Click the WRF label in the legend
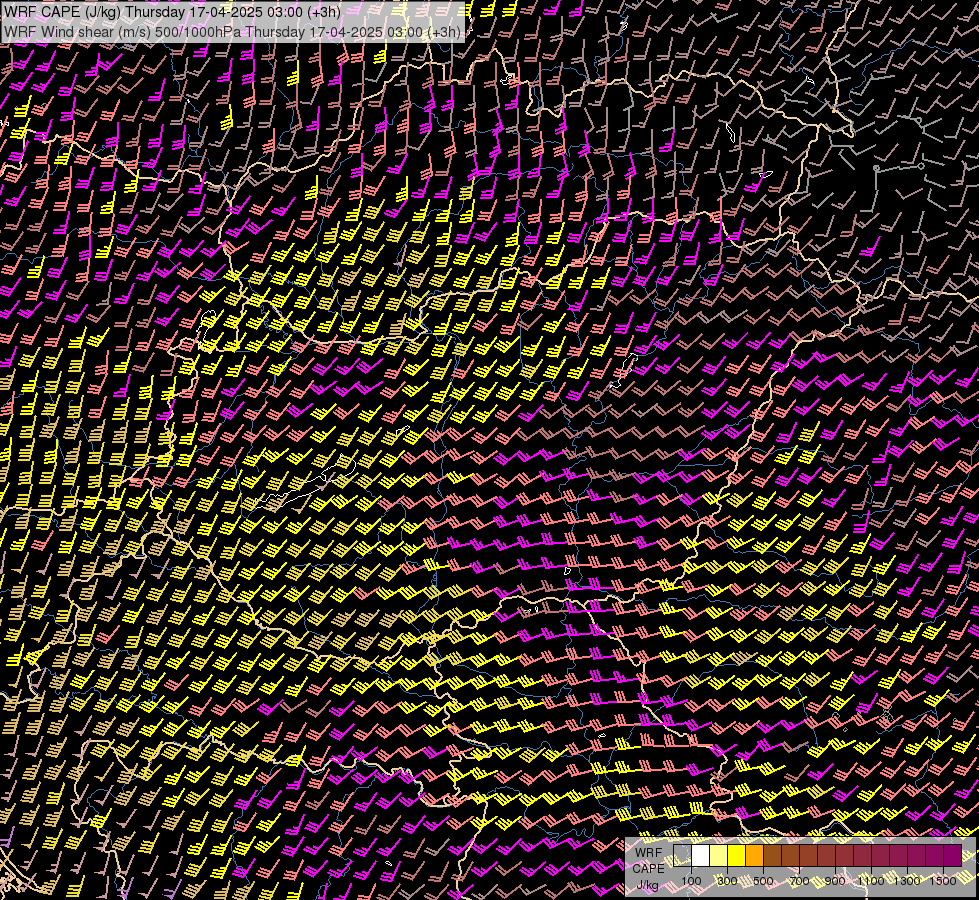Screen dimensions: 979x900 (648, 853)
